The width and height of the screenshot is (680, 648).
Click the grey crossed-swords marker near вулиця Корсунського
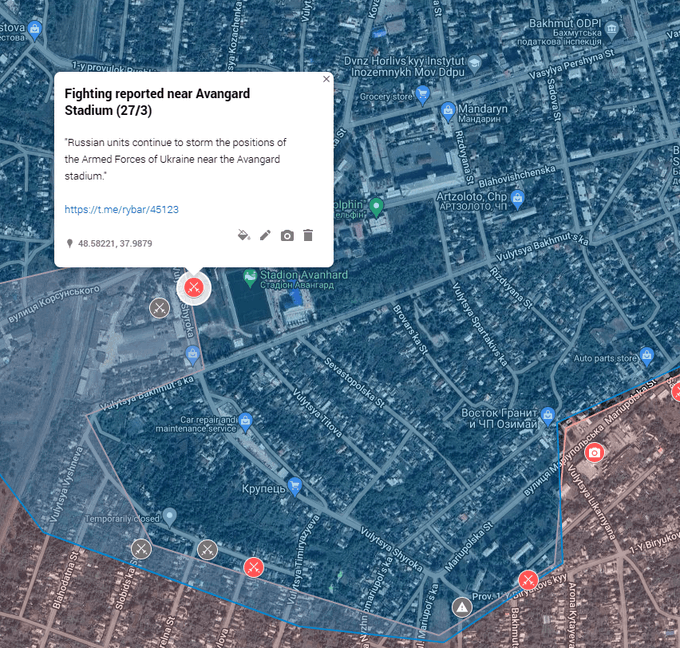(x=158, y=307)
